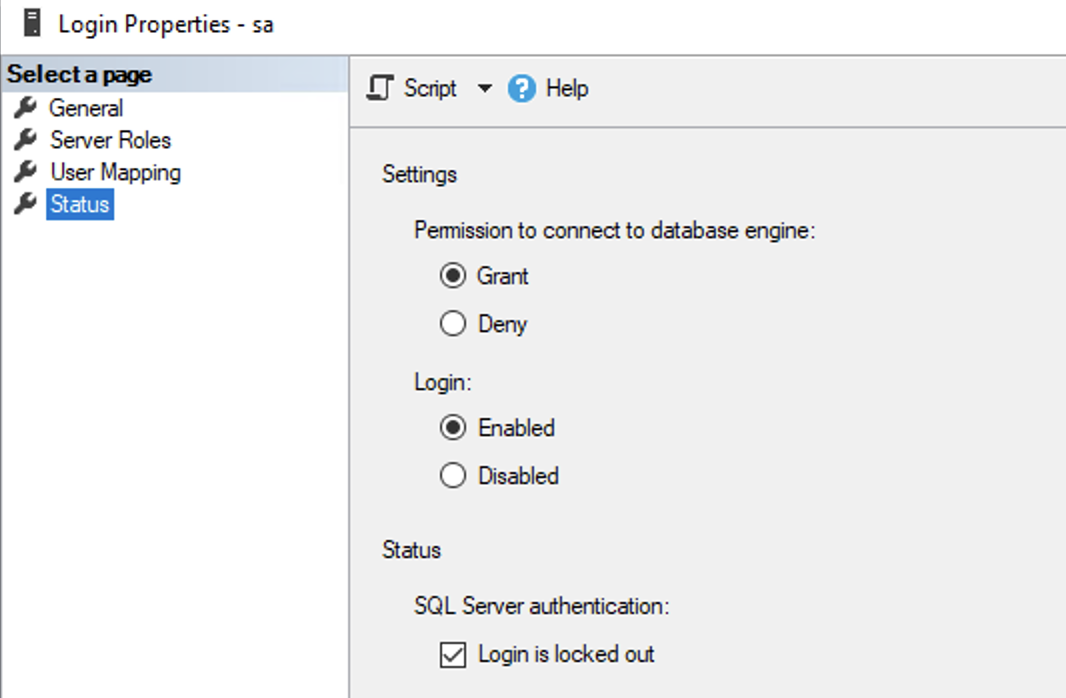Select the Deny permission option

(453, 324)
